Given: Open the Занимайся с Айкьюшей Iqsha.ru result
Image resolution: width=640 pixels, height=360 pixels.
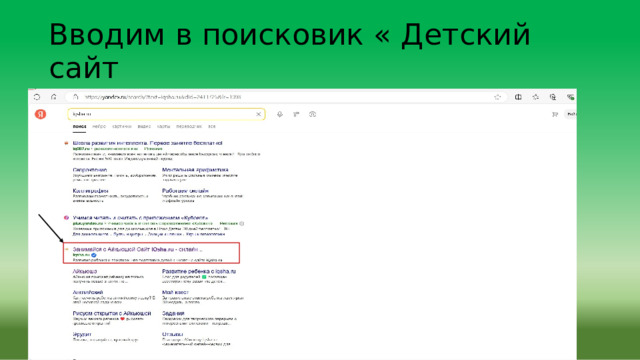Looking at the screenshot, I should point(137,249).
